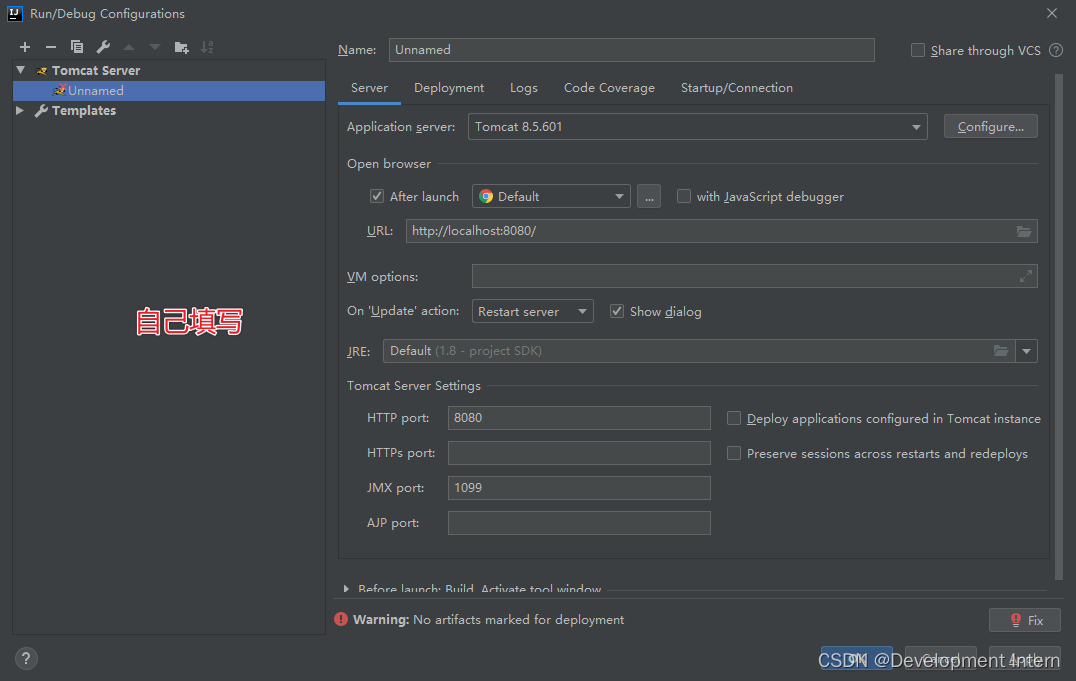Click the URL input field
1076x681 pixels.
click(x=721, y=231)
